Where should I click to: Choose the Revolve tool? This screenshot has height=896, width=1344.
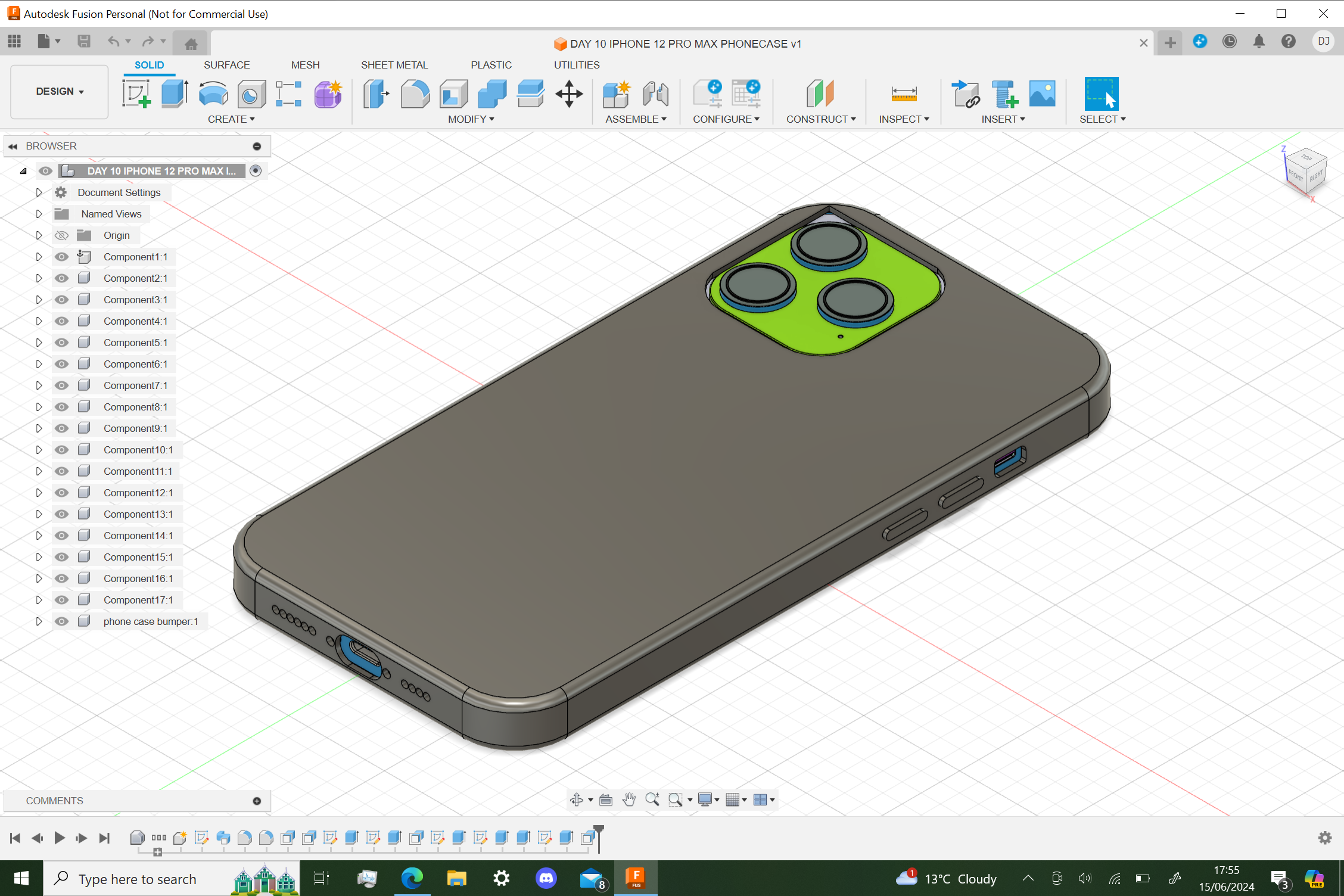click(x=213, y=94)
